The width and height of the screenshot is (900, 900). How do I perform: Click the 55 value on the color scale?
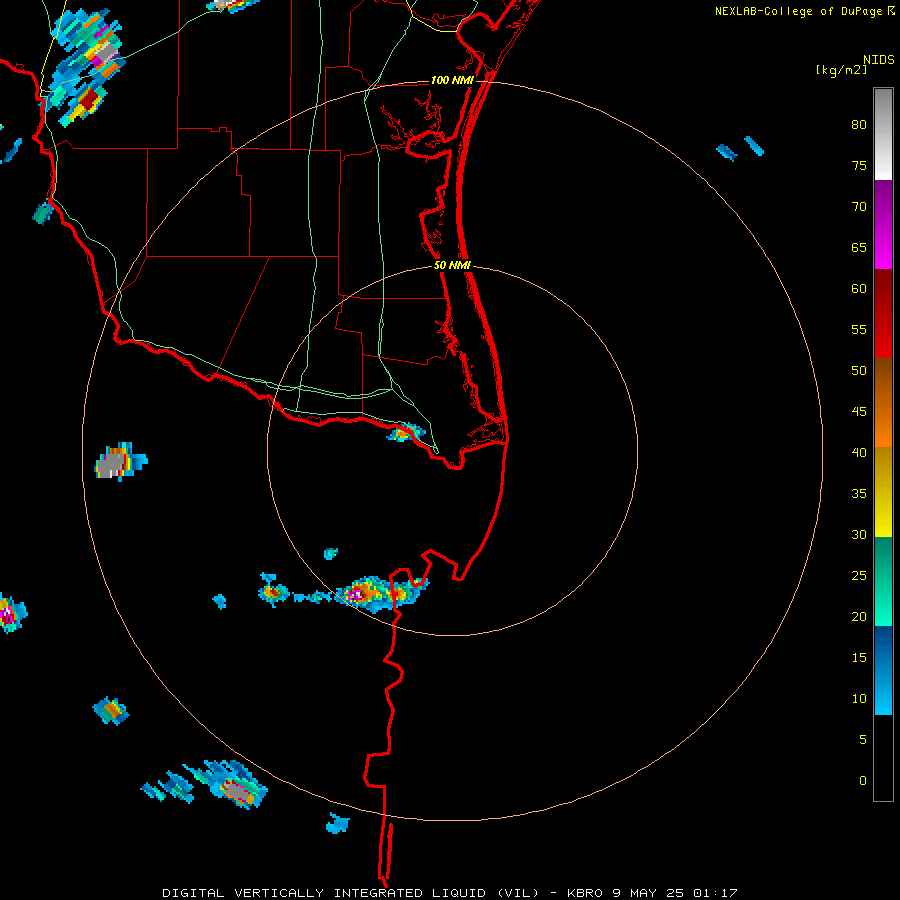[x=859, y=329]
